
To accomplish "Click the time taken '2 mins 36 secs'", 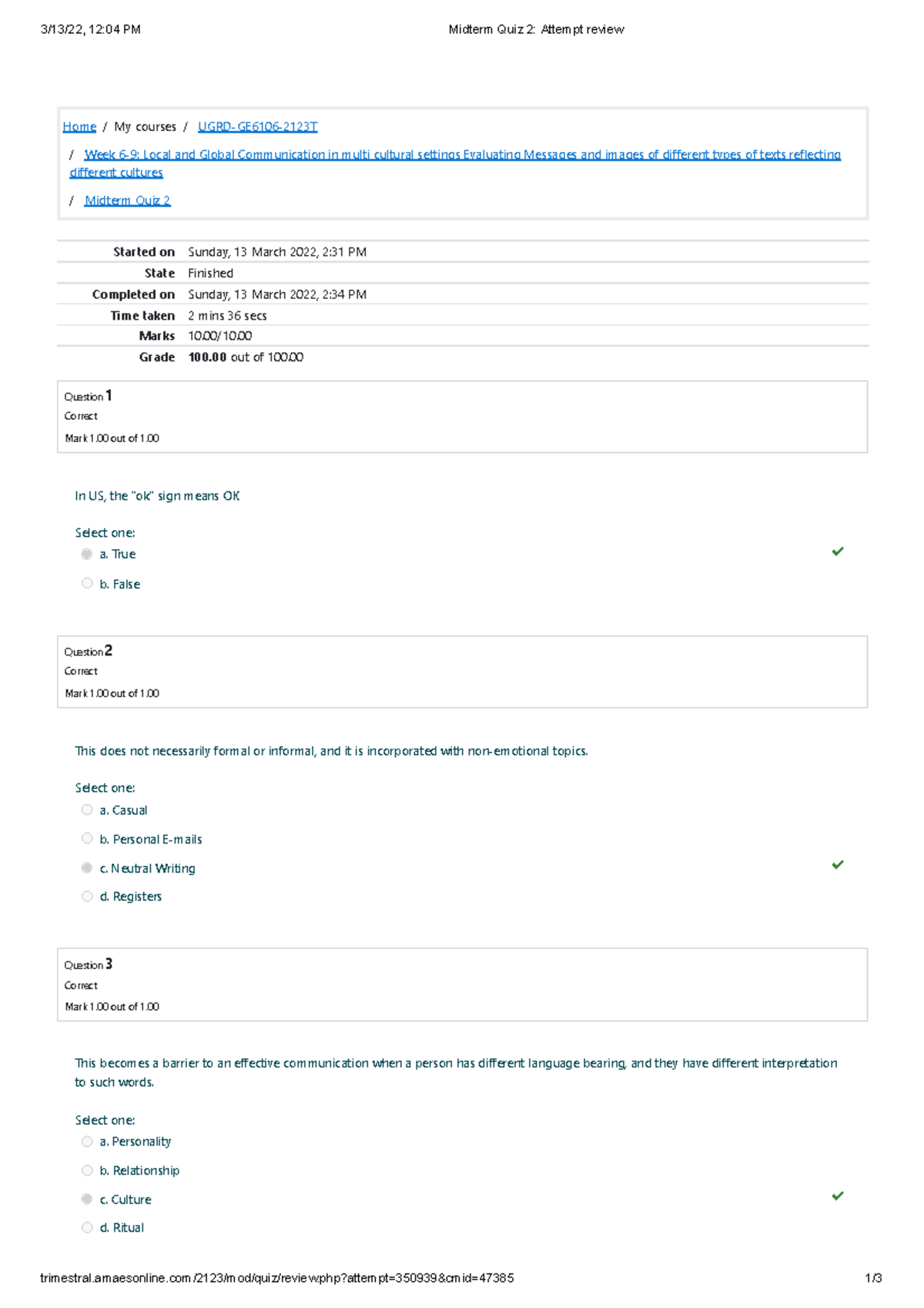I will click(227, 316).
